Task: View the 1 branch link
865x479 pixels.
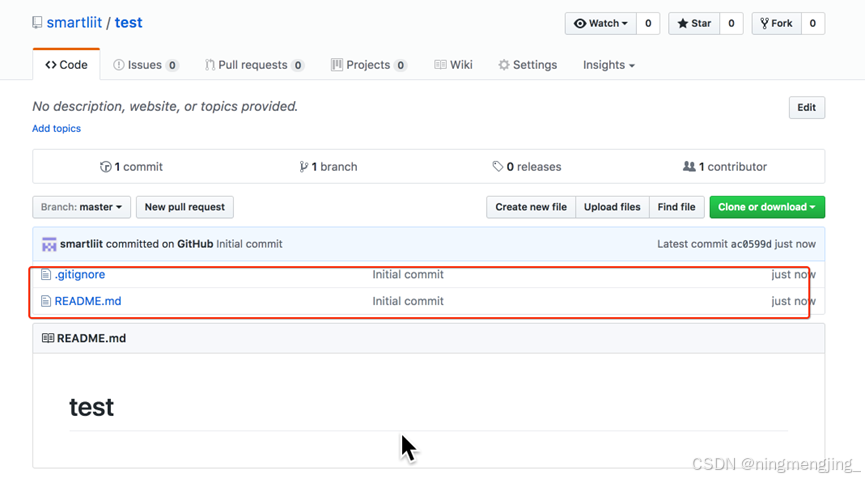Action: pos(328,167)
